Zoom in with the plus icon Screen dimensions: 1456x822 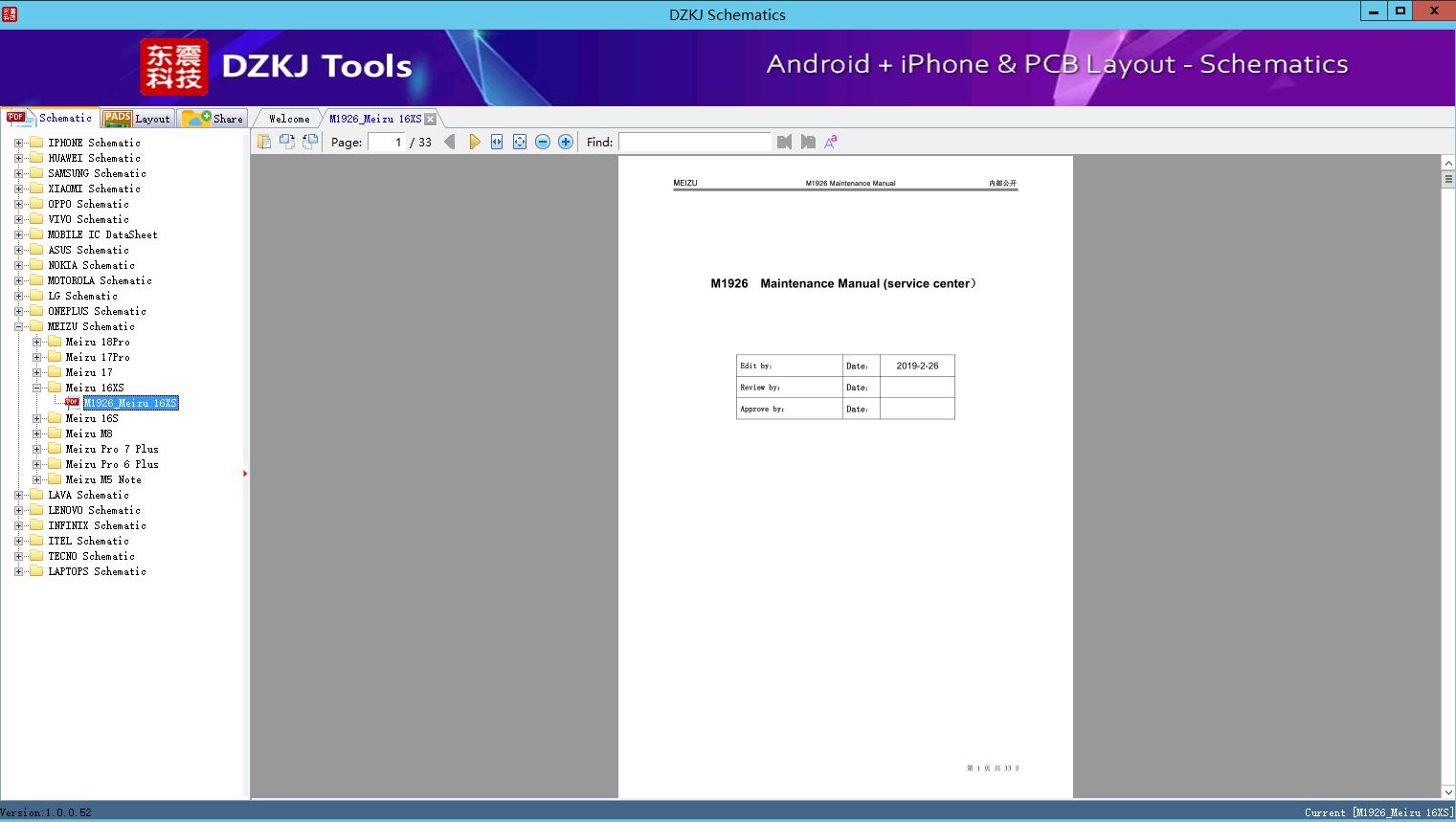tap(566, 142)
